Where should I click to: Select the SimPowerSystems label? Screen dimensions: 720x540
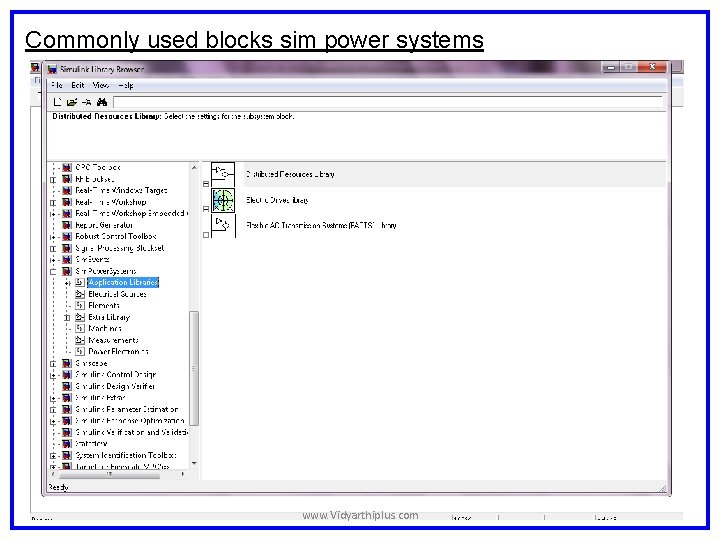click(x=106, y=271)
